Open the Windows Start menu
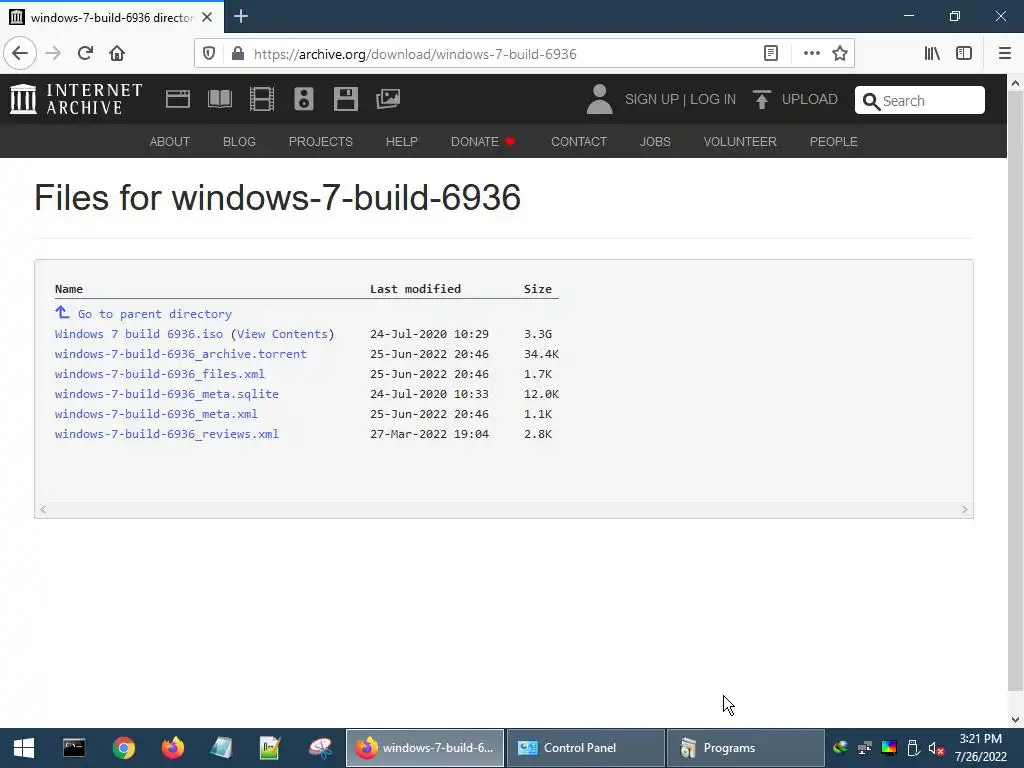 click(24, 748)
